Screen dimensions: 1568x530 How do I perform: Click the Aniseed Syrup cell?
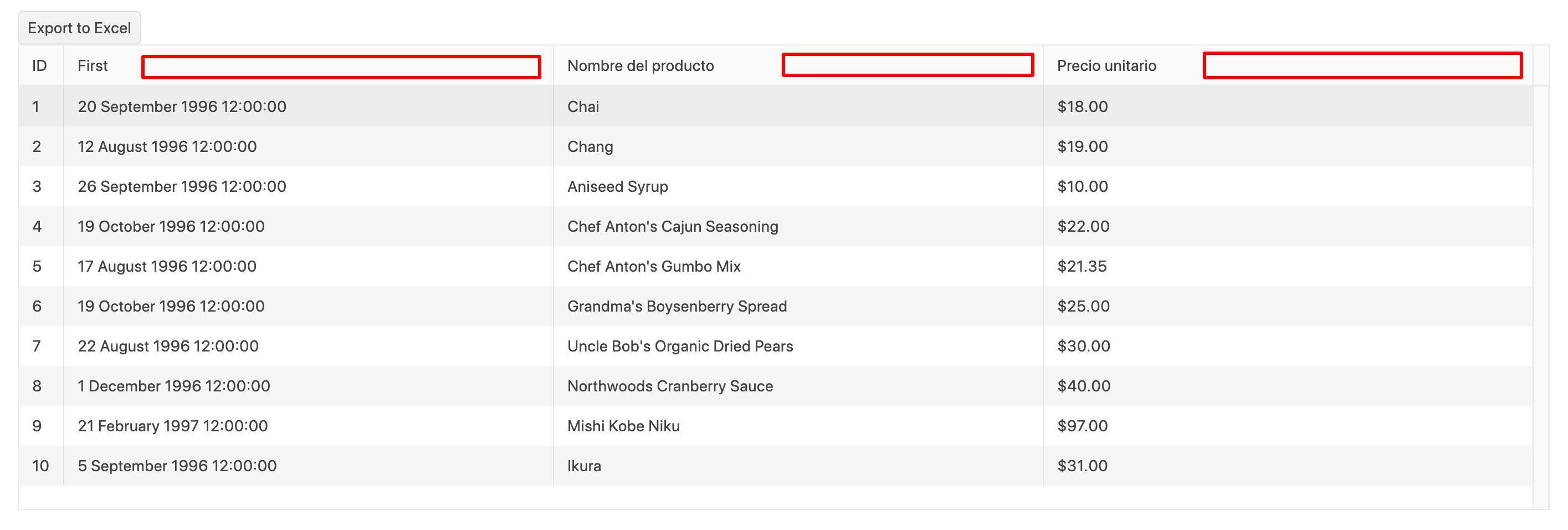tap(617, 186)
